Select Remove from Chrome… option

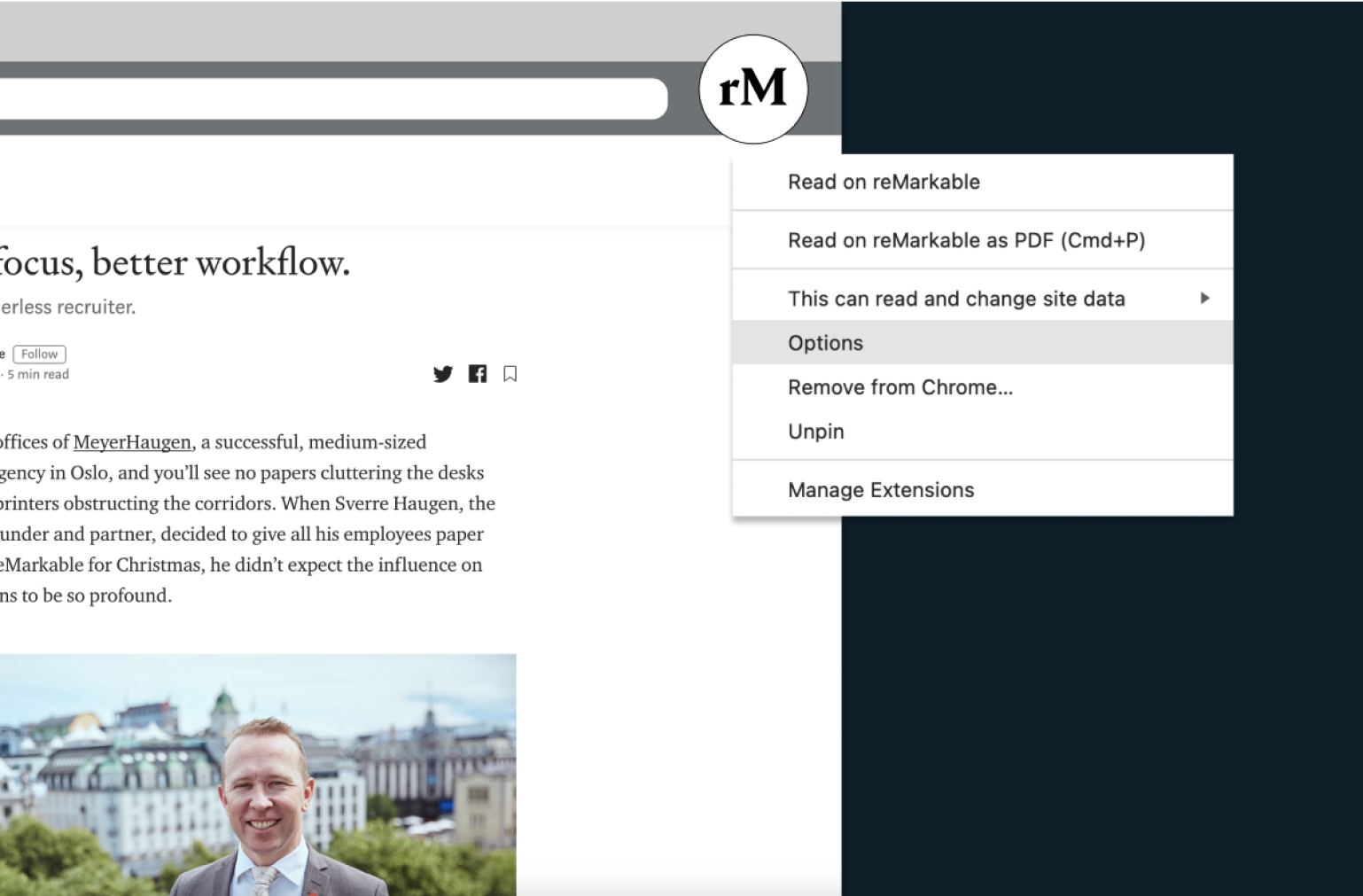(900, 387)
